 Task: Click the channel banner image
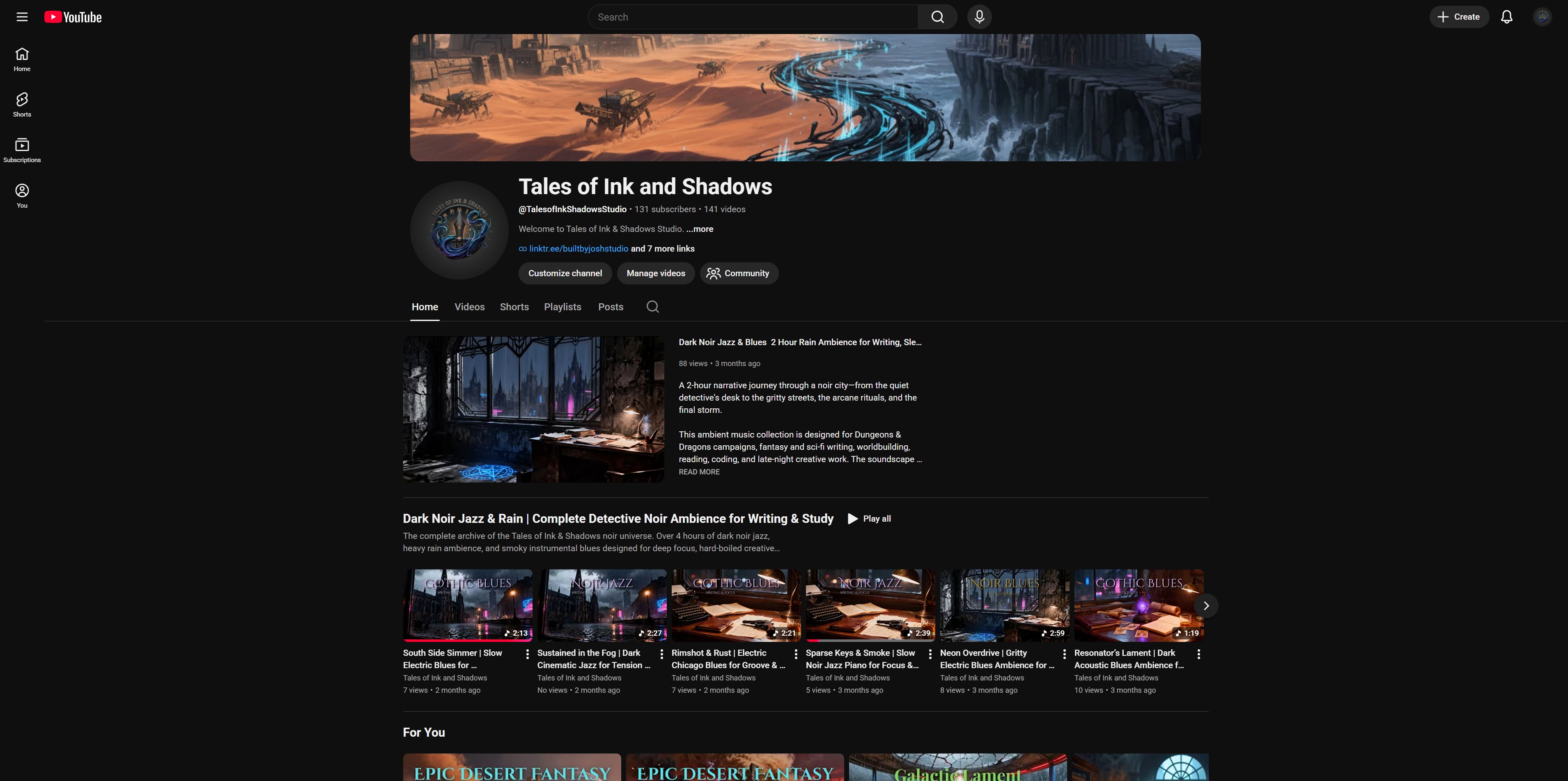(x=805, y=98)
